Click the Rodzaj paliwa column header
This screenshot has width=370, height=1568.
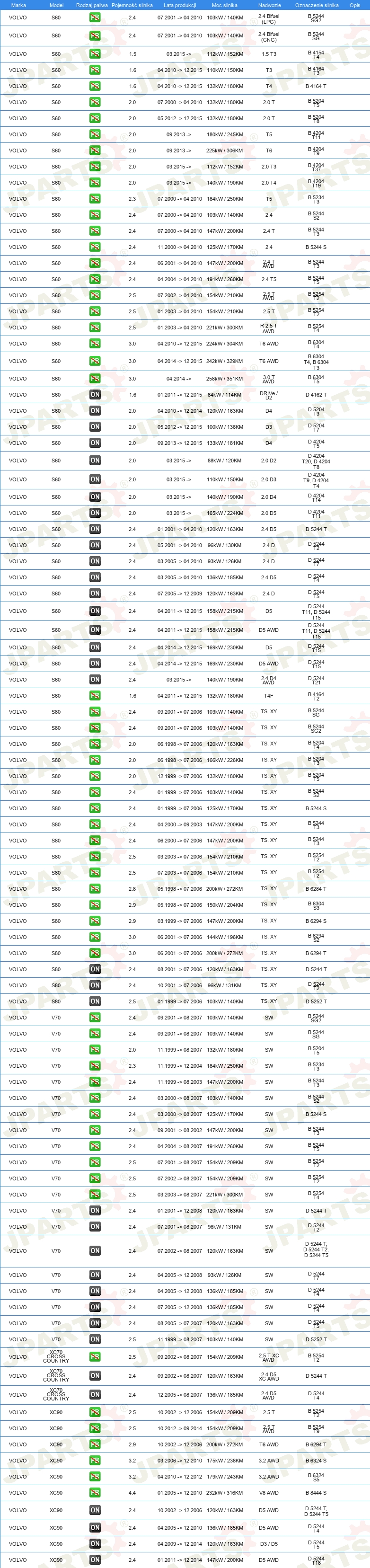coord(92,5)
